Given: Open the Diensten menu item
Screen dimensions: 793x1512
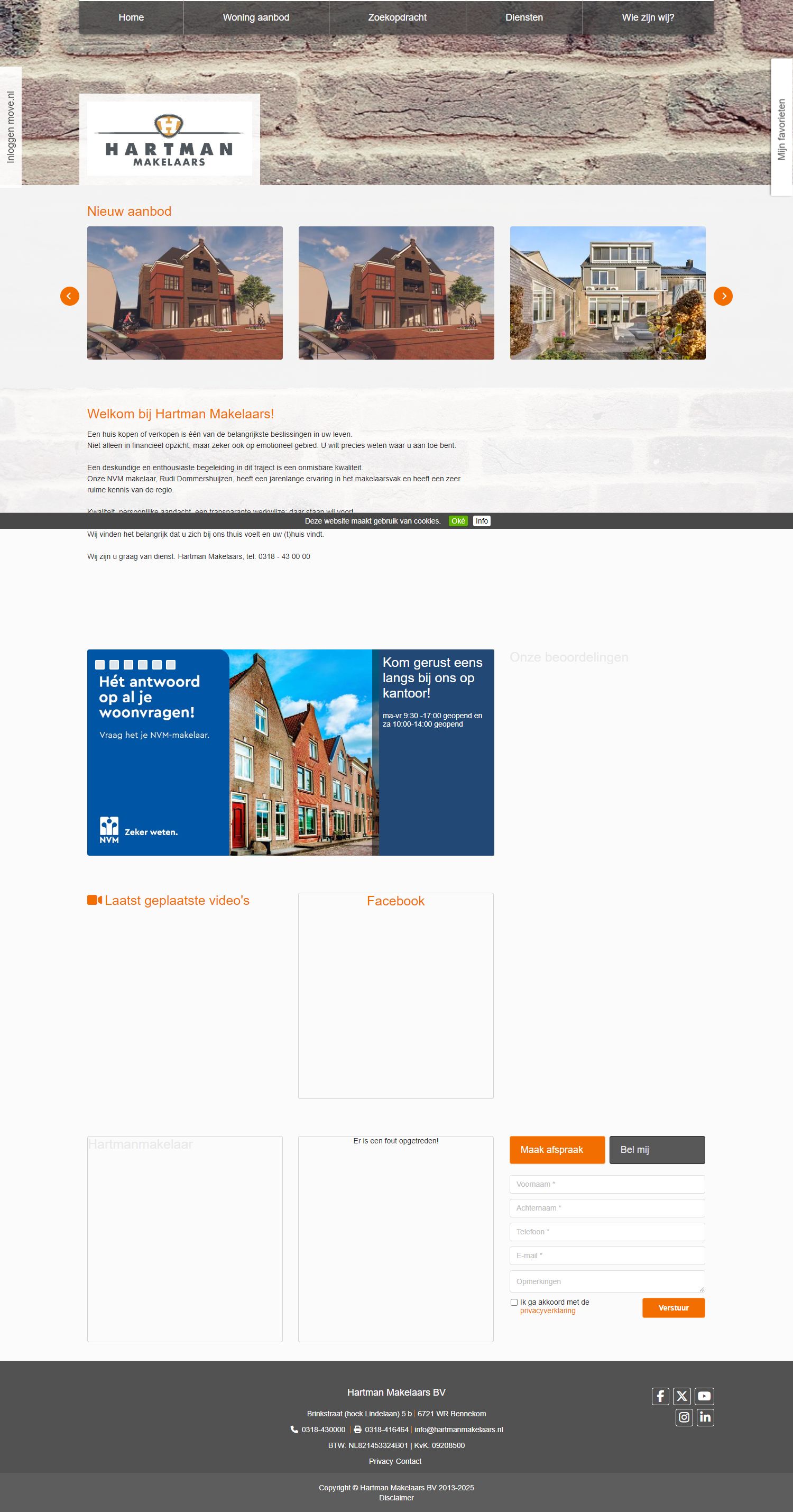Looking at the screenshot, I should (524, 17).
